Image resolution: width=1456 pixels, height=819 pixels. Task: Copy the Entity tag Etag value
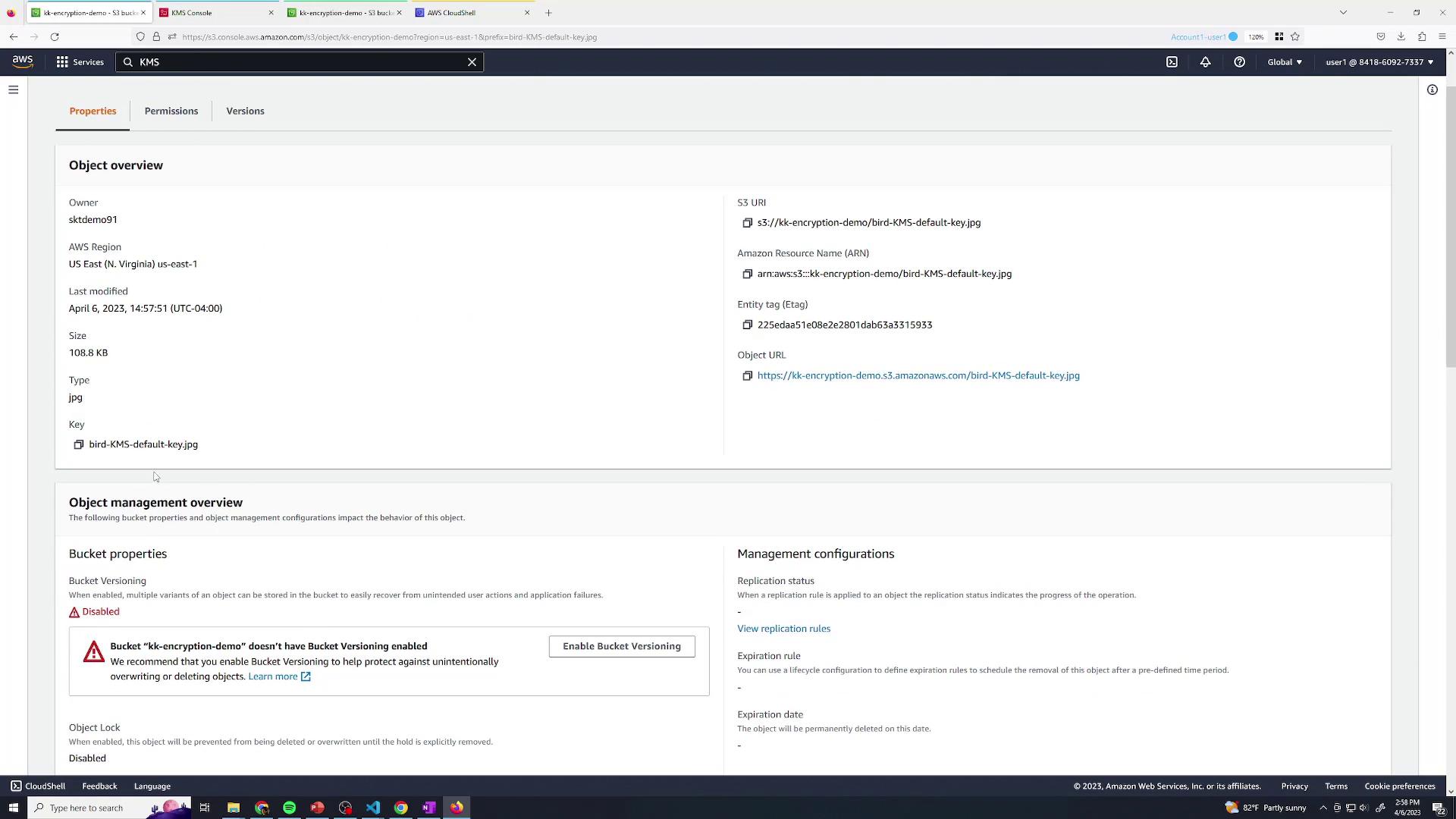pos(747,325)
